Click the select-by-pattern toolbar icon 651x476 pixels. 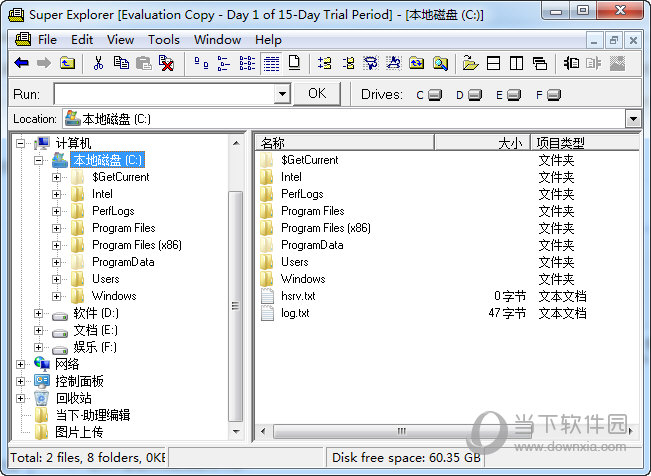tap(394, 63)
